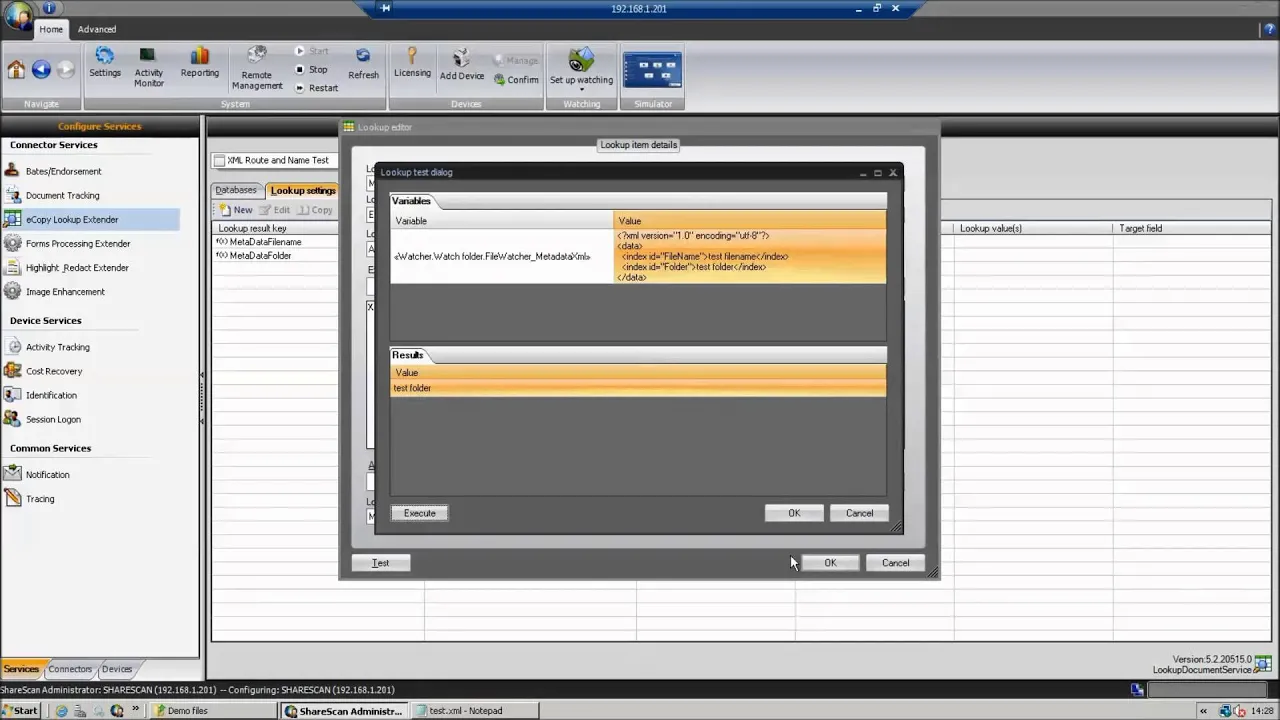1280x720 pixels.
Task: Switch to test.xml Notepad taskbar item
Action: click(x=475, y=711)
